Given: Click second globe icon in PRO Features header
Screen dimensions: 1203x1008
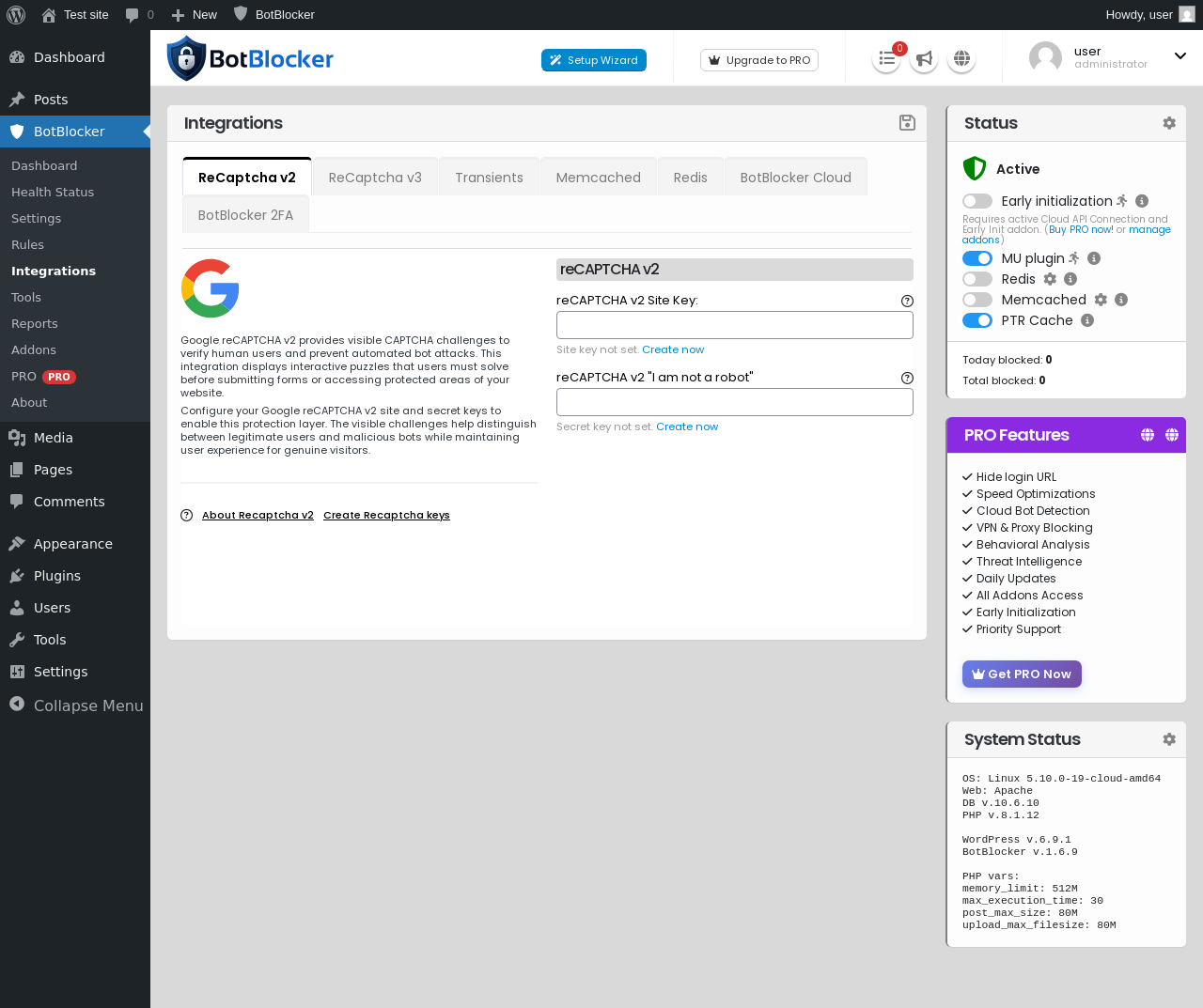Looking at the screenshot, I should [x=1172, y=435].
